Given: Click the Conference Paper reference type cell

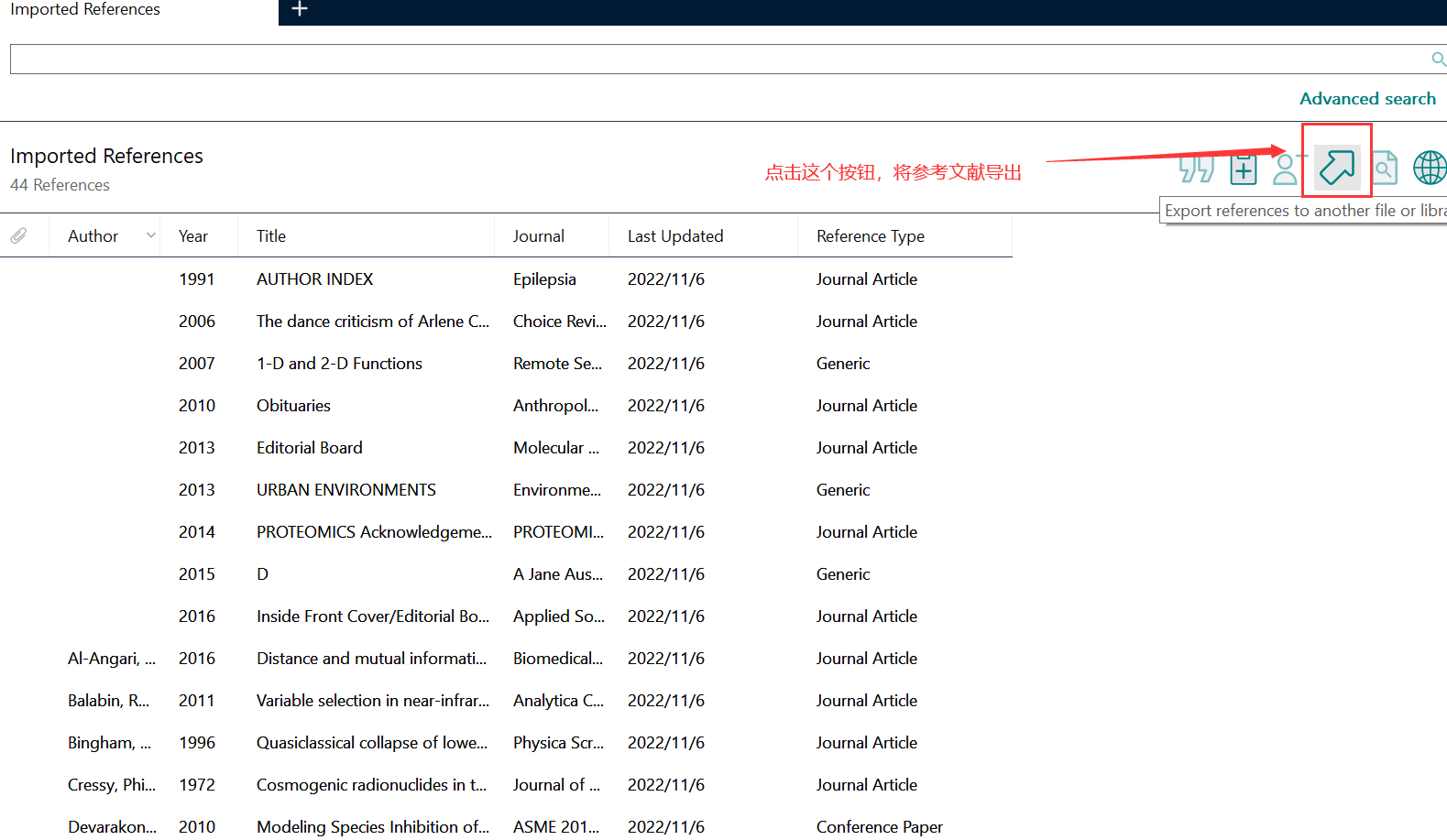Looking at the screenshot, I should (880, 827).
